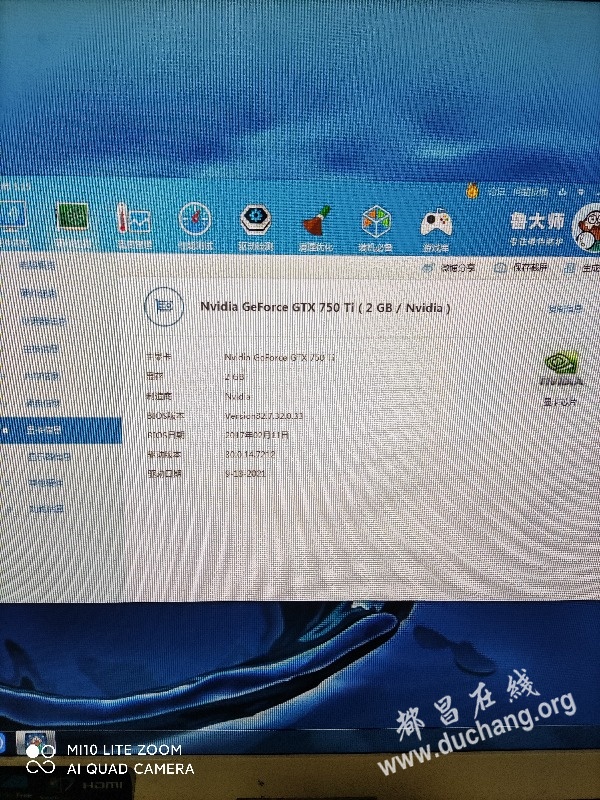Click the driver date value '9-13-2021'
Screen dimensions: 600x800
(x=245, y=473)
